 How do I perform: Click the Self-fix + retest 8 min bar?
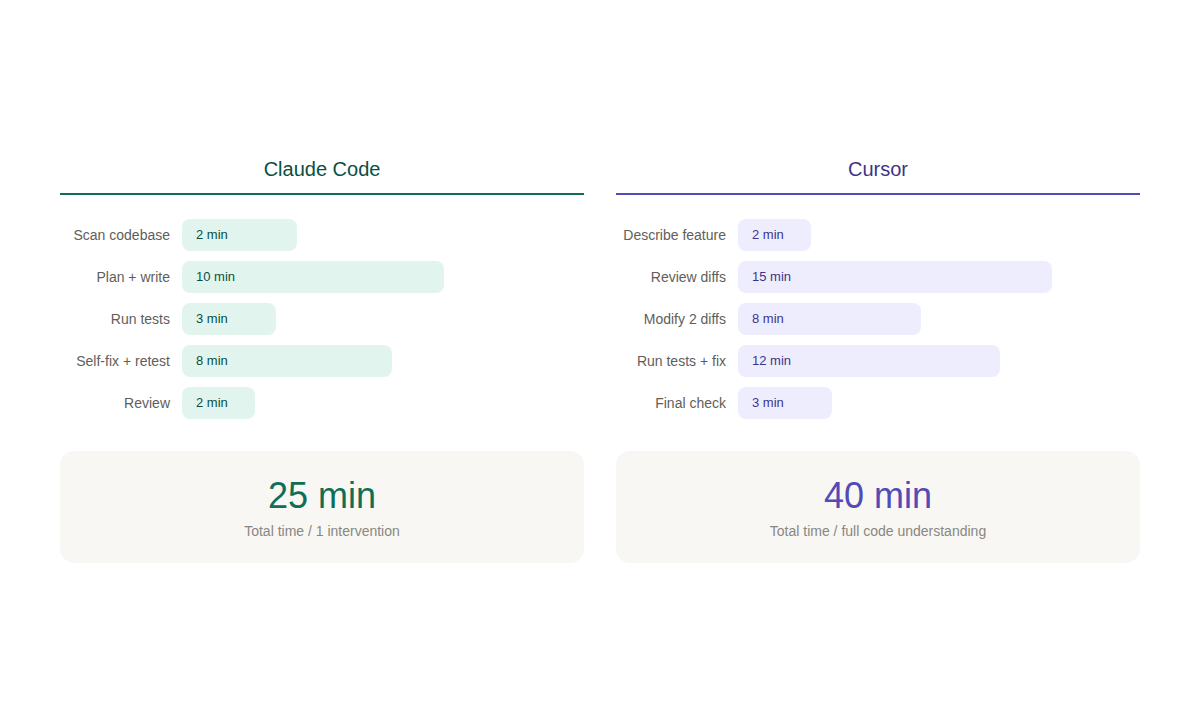tap(287, 361)
